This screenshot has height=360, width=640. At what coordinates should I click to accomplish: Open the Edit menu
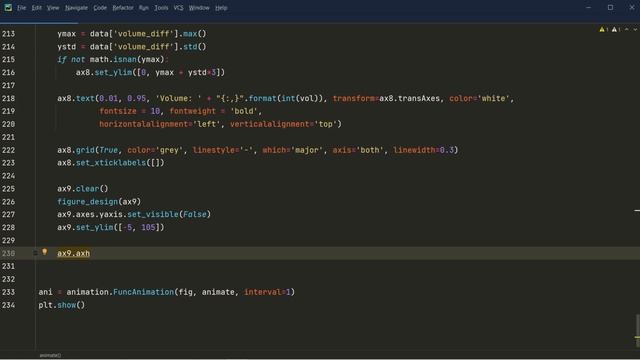point(37,8)
